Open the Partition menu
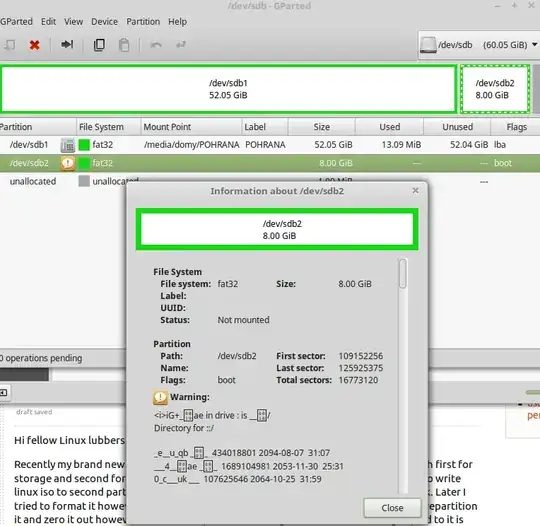 pos(143,22)
